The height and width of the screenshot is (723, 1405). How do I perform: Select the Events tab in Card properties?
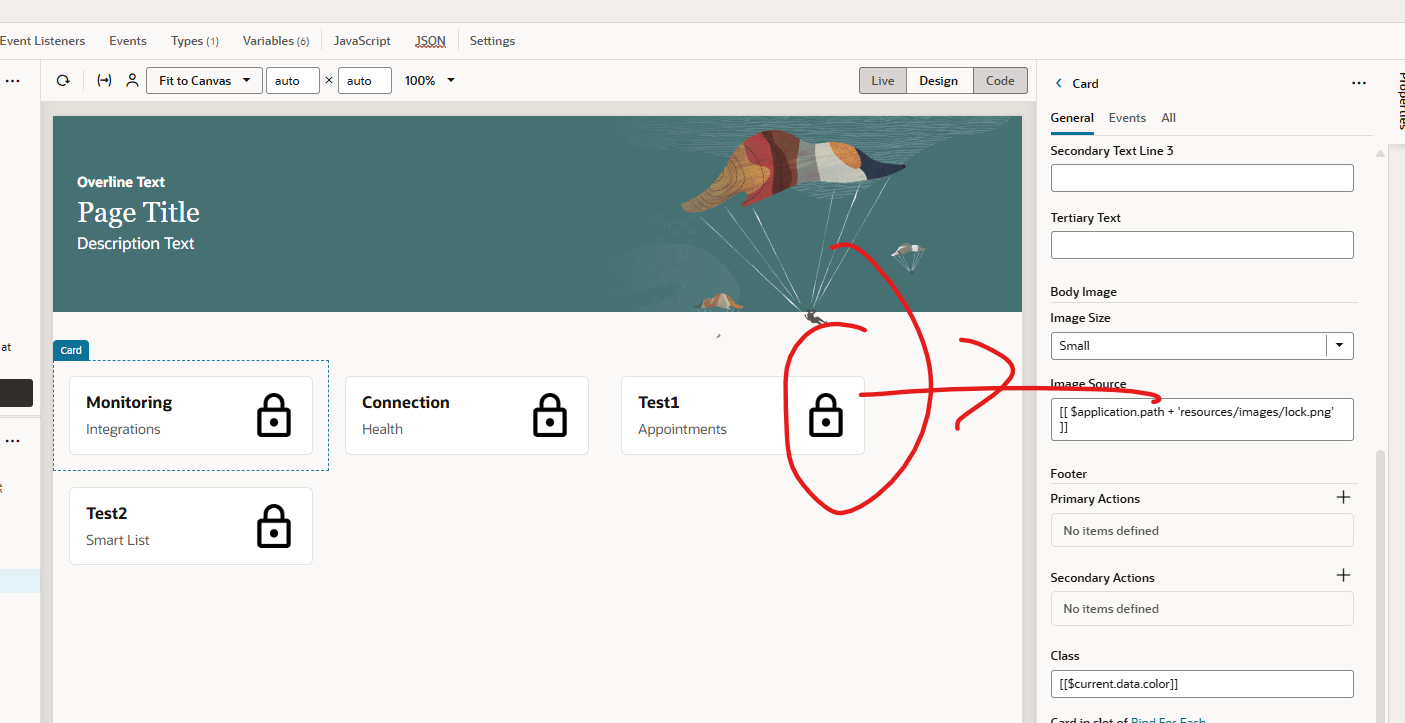(1127, 118)
